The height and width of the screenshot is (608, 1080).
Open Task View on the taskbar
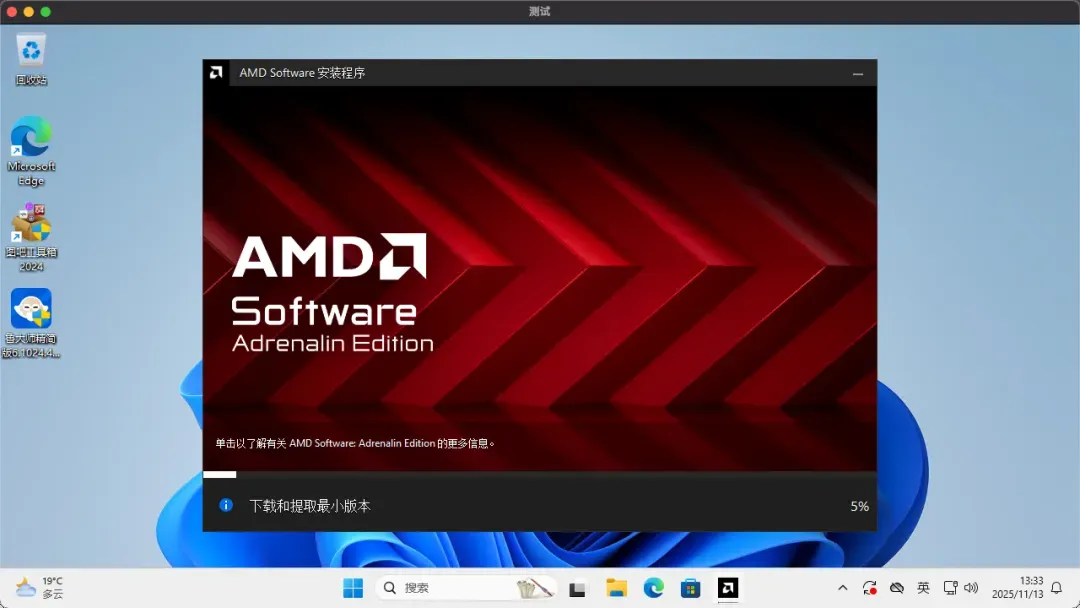578,588
